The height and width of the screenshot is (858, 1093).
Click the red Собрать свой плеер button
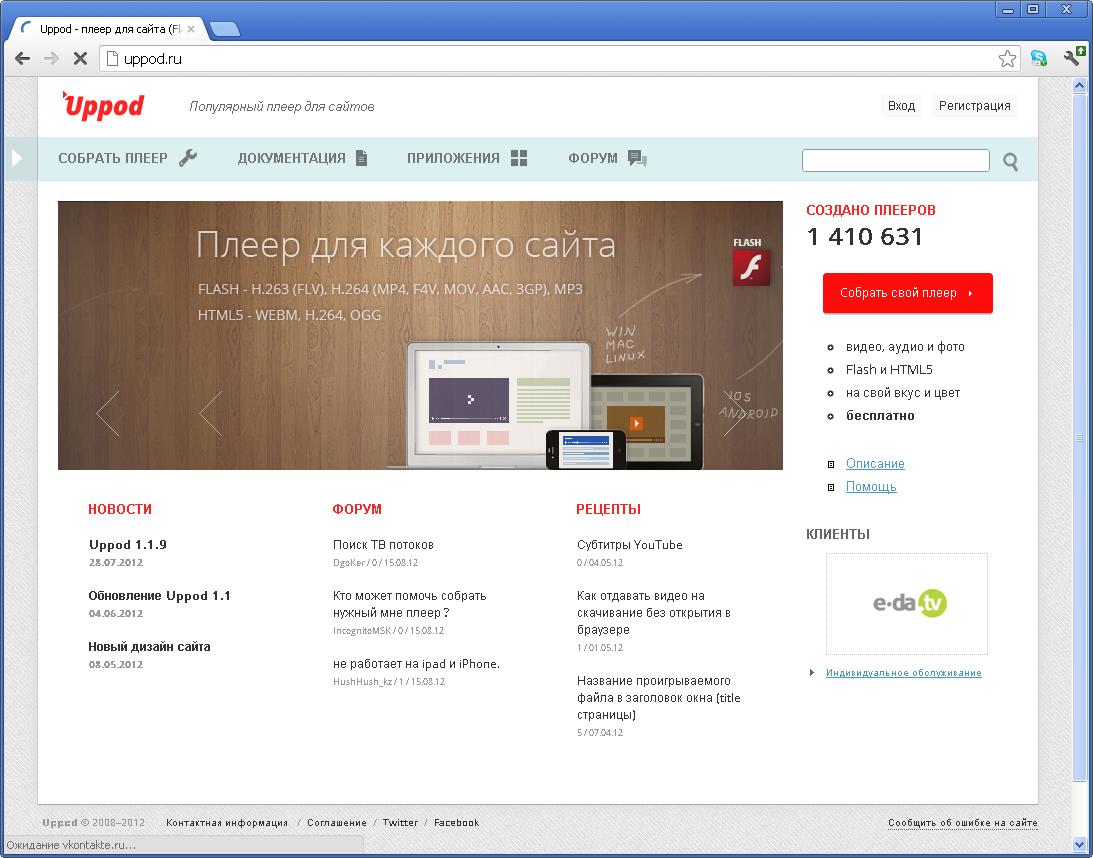[x=908, y=293]
